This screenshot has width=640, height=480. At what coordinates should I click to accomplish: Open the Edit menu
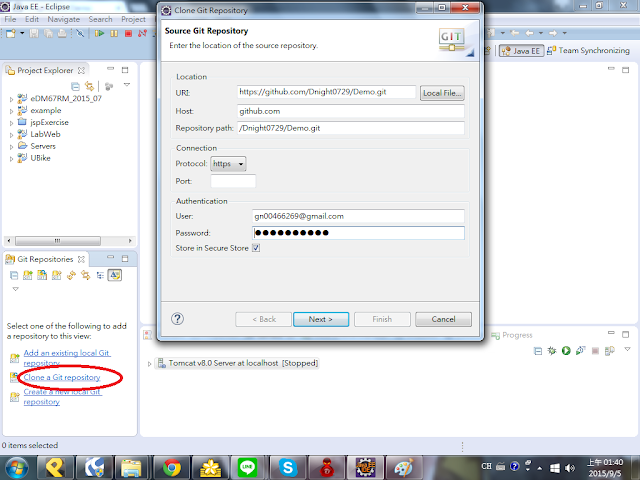click(x=32, y=19)
